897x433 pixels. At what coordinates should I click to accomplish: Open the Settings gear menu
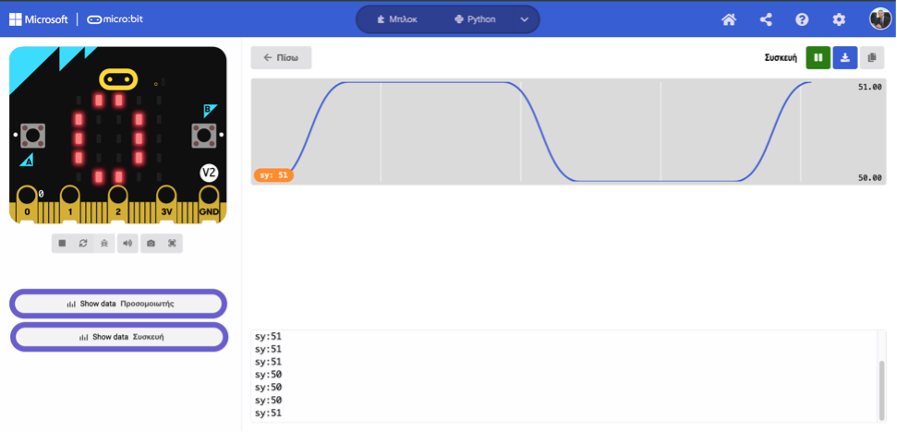point(839,19)
